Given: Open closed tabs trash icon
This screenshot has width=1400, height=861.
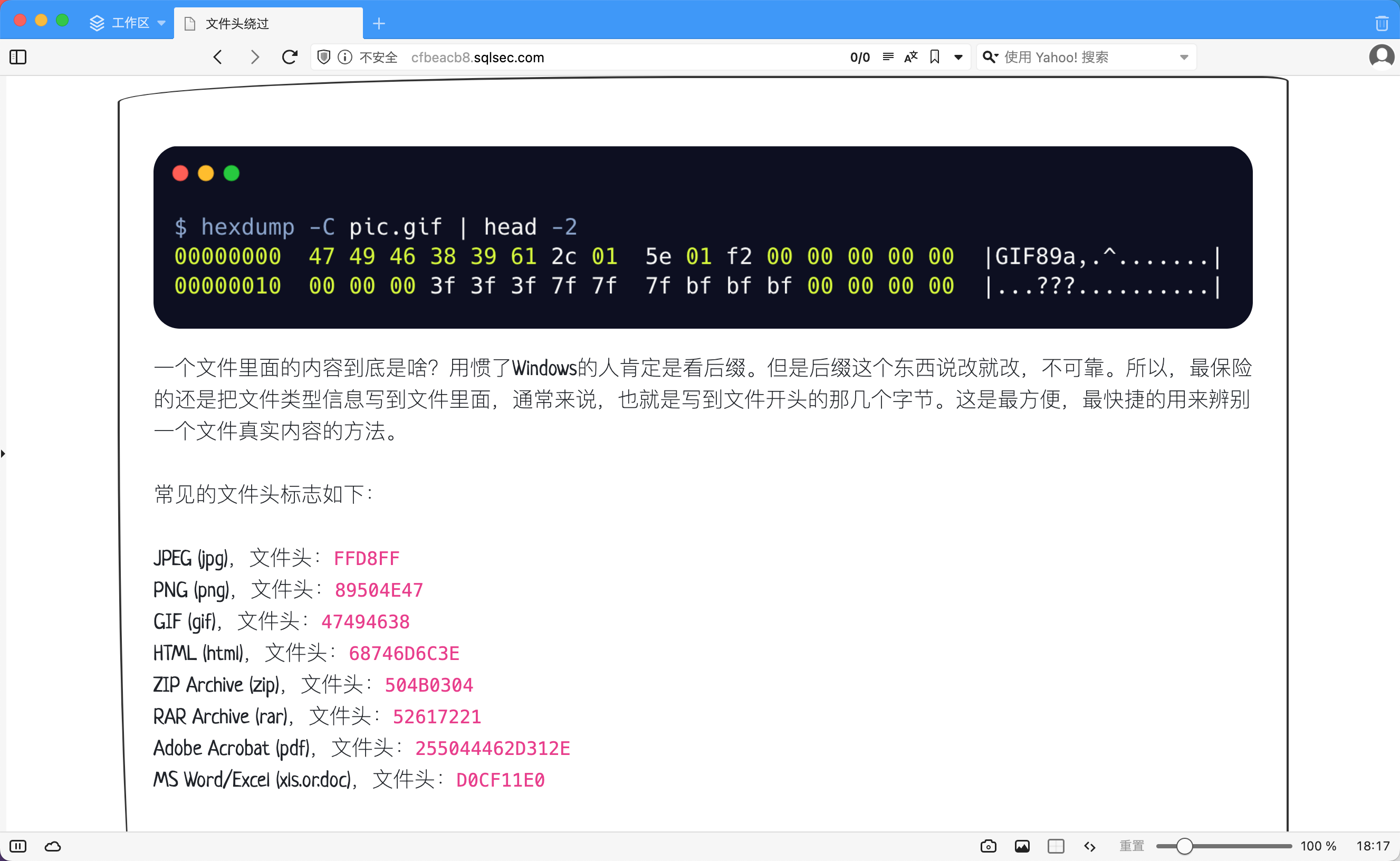Looking at the screenshot, I should (1383, 23).
